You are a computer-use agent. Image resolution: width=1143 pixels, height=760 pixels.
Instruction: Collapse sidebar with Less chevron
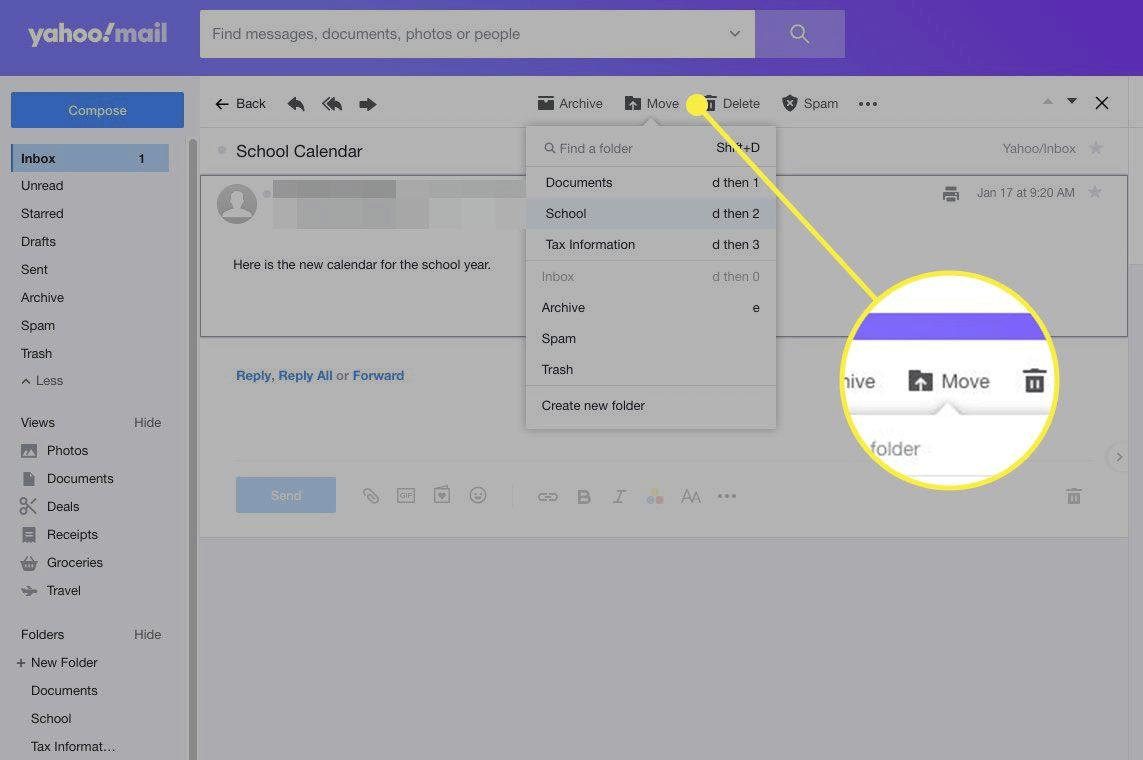click(x=27, y=381)
